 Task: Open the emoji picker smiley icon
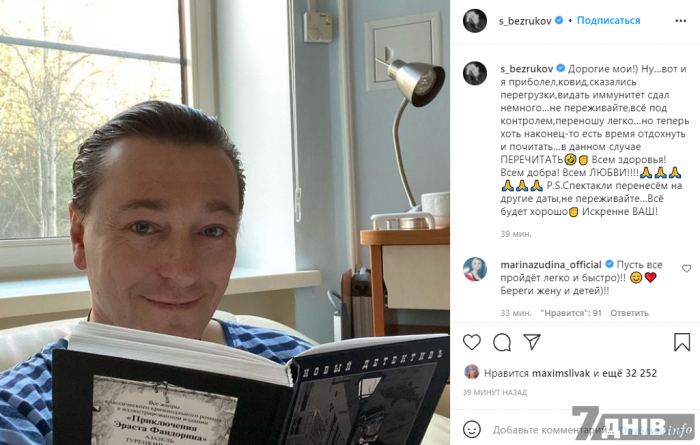click(x=472, y=429)
